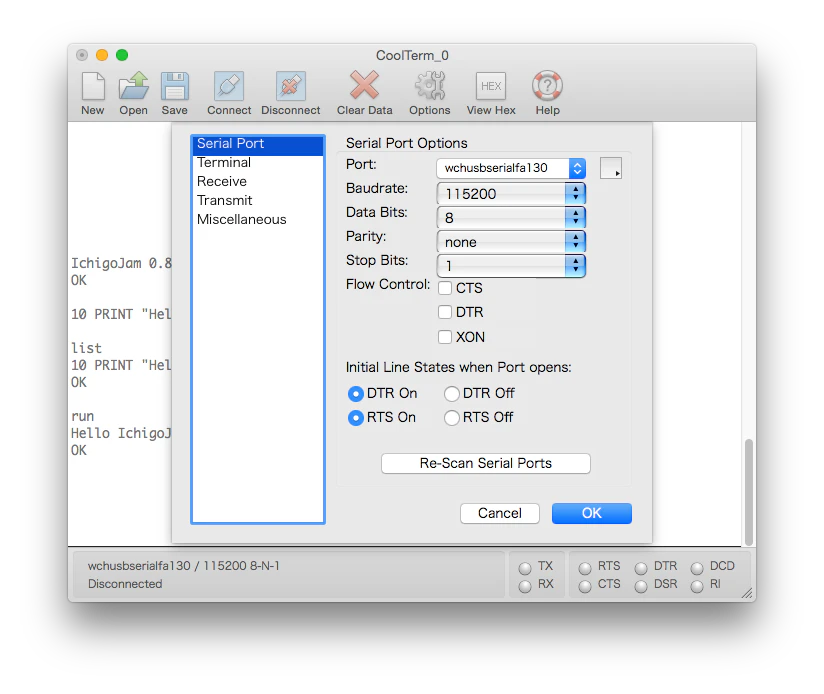Click the CTS status indicator light

pyautogui.click(x=585, y=586)
